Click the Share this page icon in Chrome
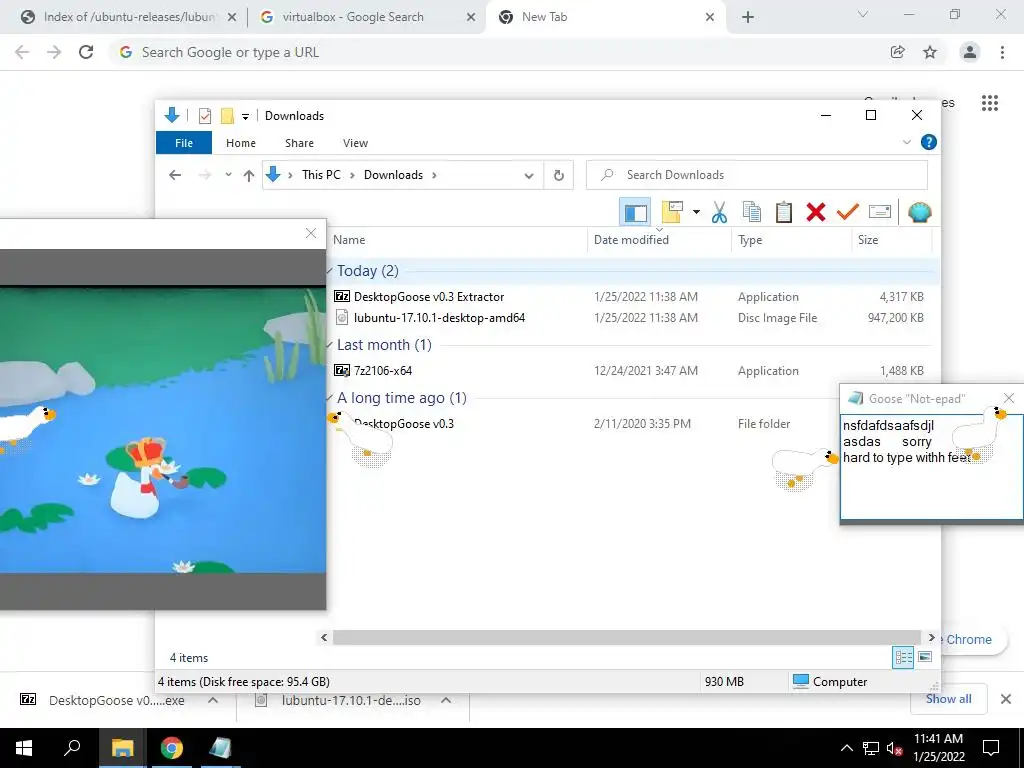The height and width of the screenshot is (768, 1024). click(x=897, y=52)
